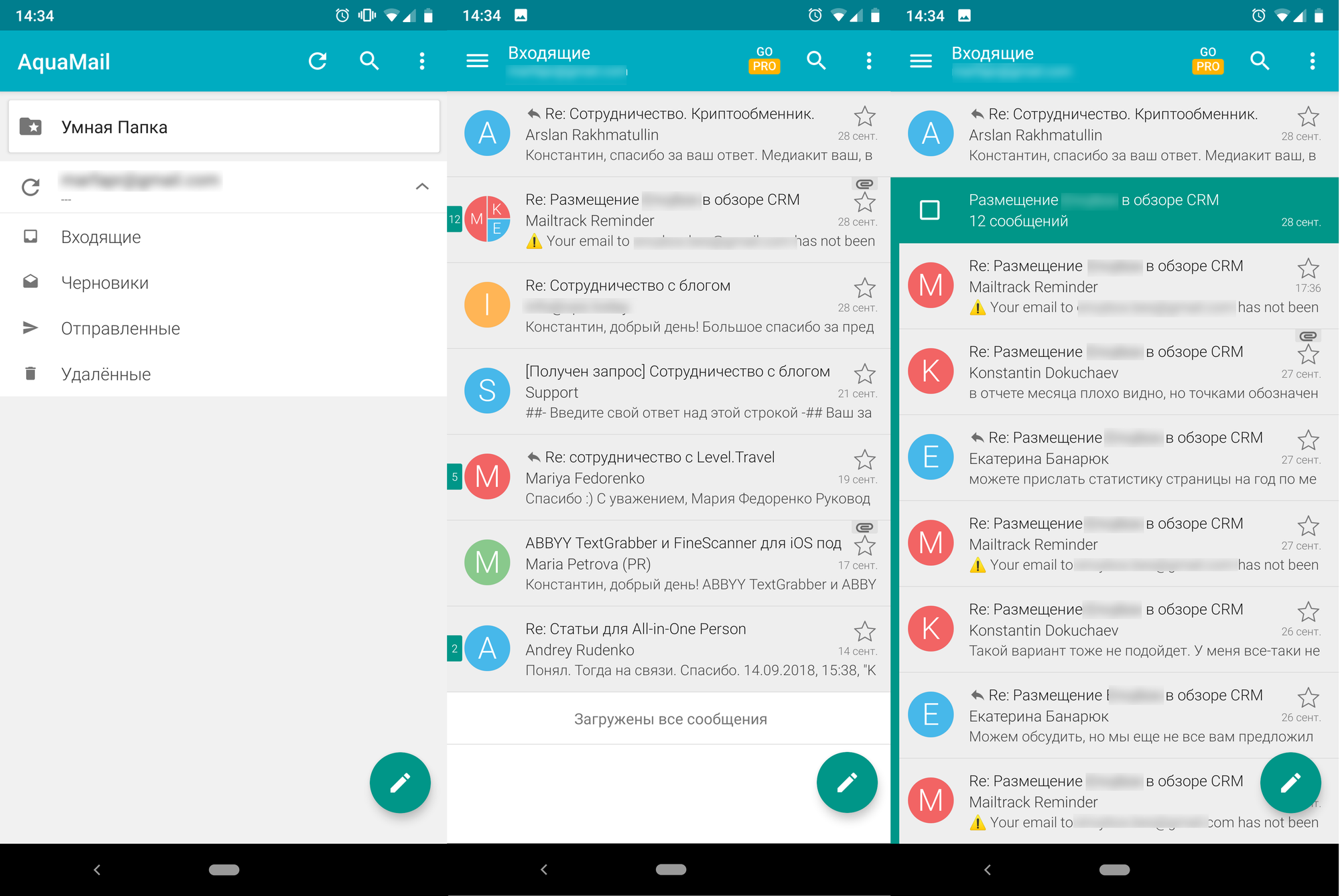Collapse the account folder list chevron

[422, 187]
